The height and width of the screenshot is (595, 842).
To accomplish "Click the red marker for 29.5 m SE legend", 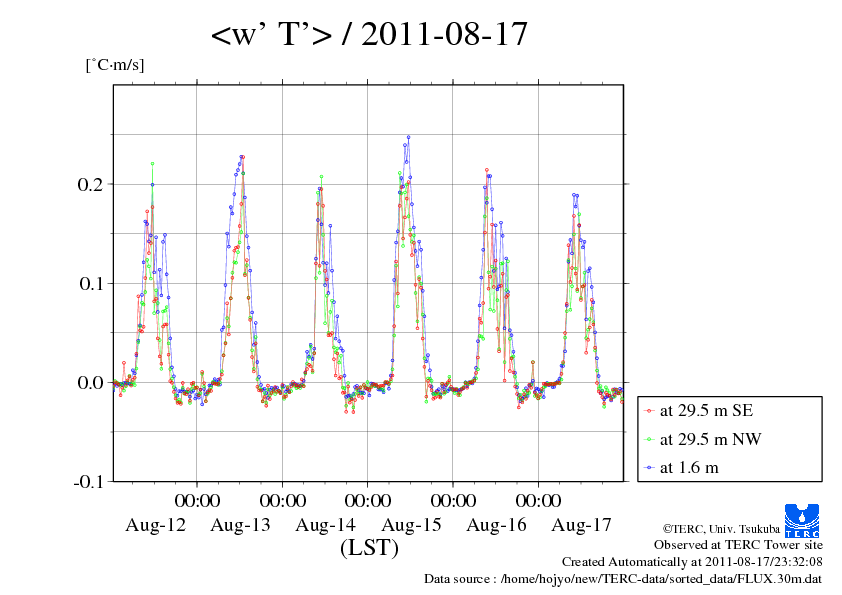I will (649, 411).
